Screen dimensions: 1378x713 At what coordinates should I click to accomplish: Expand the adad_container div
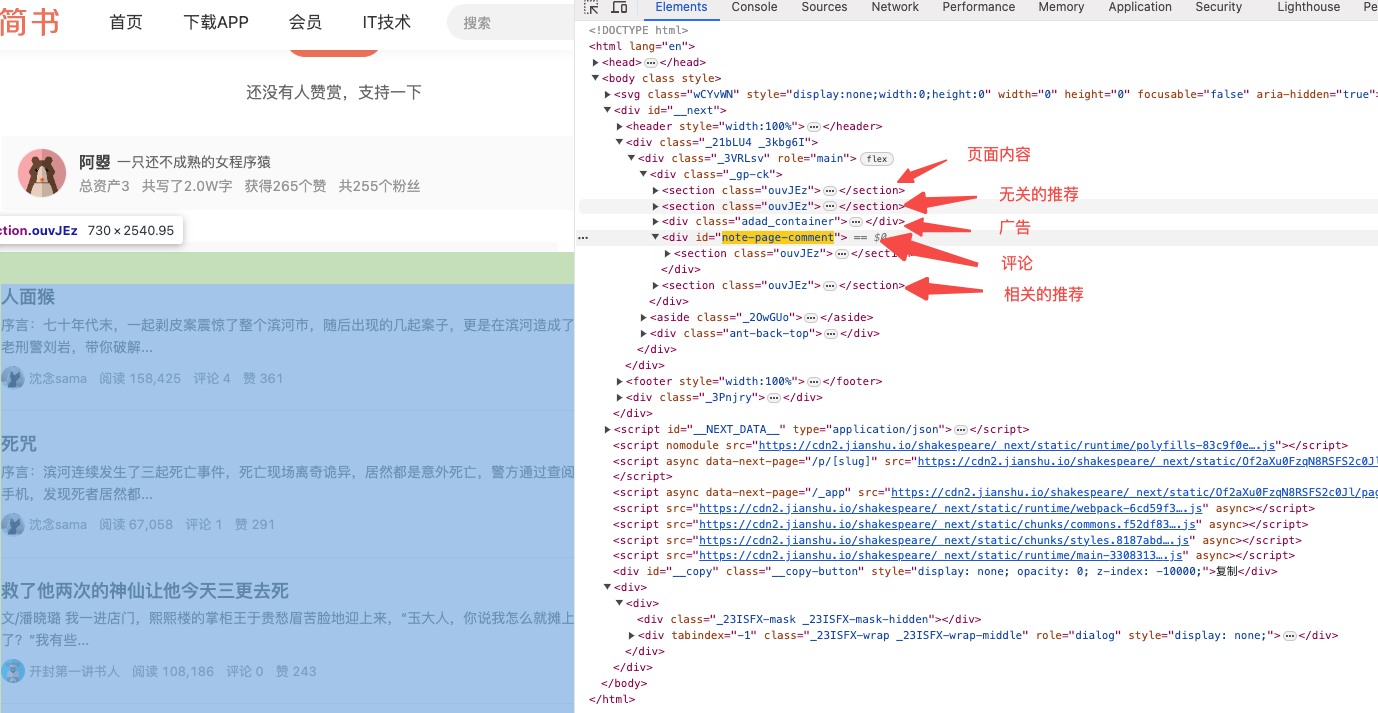(x=656, y=222)
